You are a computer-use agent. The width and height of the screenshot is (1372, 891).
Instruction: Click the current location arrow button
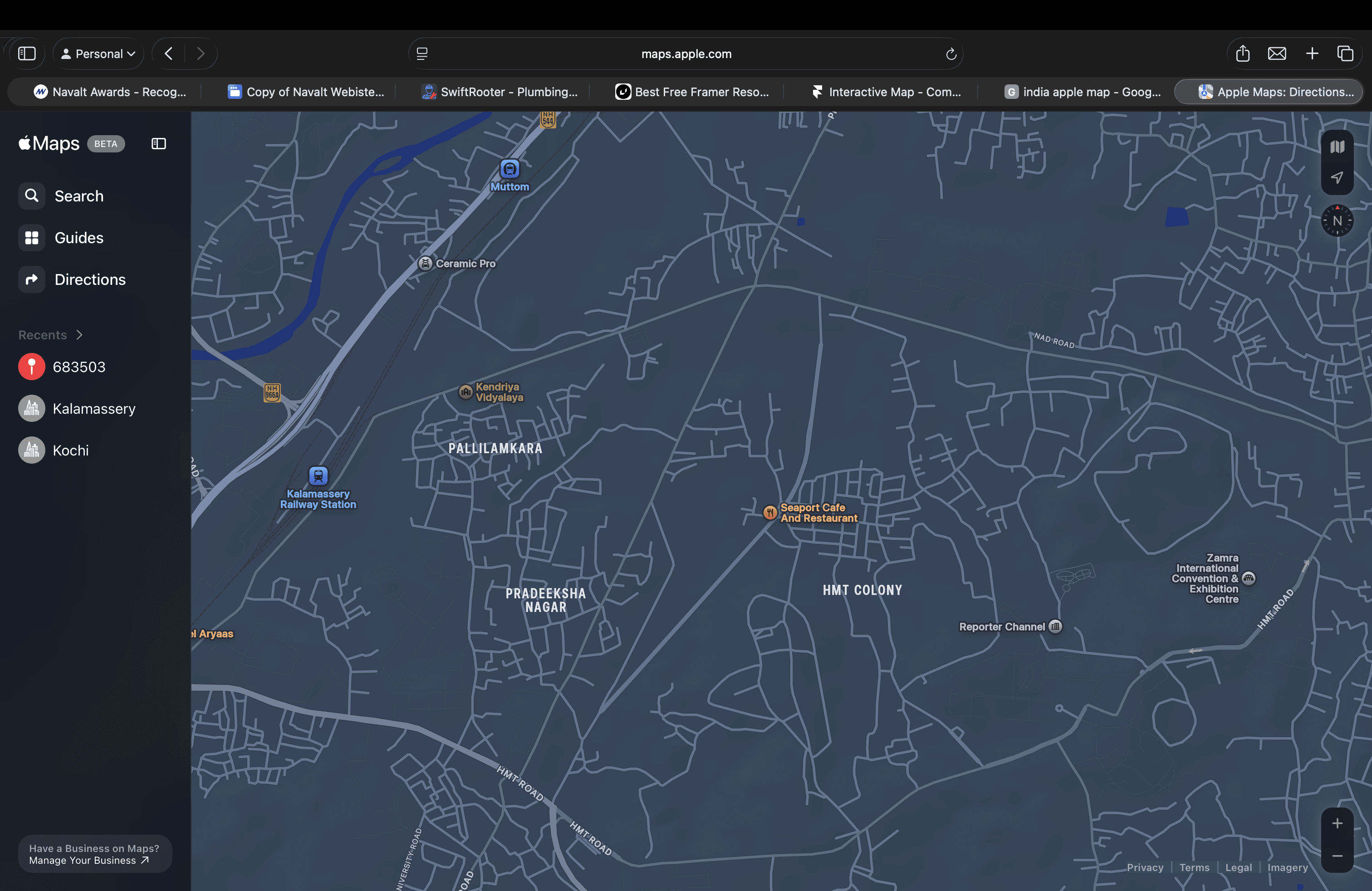(1337, 177)
